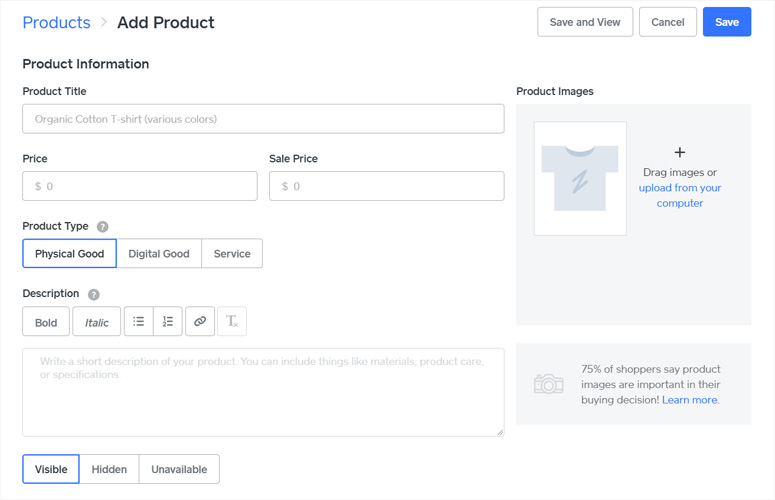Focus the Product Title input field
775x500 pixels.
pos(263,119)
